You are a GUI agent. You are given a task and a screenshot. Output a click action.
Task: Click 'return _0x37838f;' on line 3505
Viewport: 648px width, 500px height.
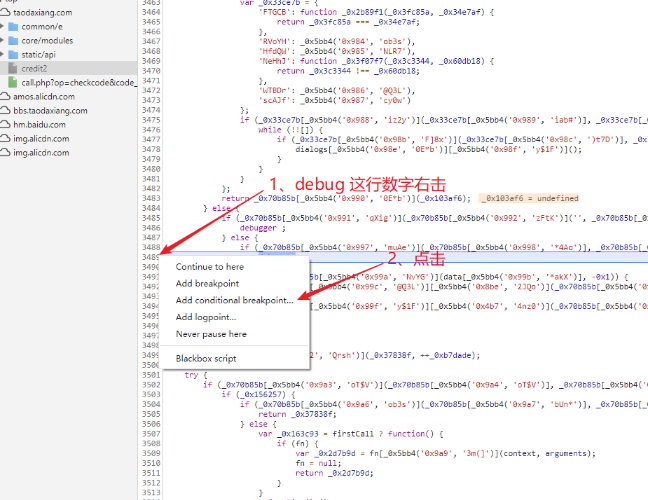pyautogui.click(x=298, y=414)
